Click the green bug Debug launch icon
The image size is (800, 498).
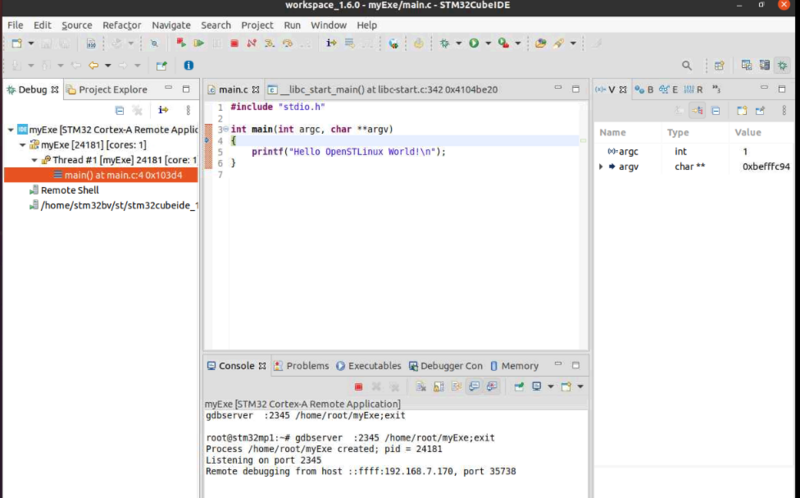click(444, 43)
